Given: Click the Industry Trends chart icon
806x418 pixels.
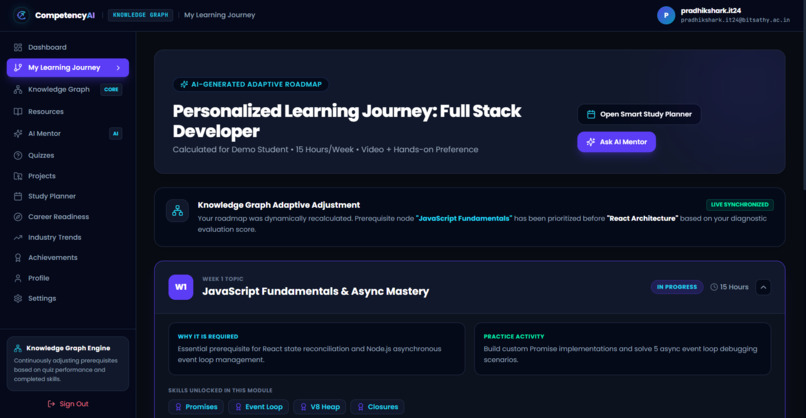Looking at the screenshot, I should 18,238.
